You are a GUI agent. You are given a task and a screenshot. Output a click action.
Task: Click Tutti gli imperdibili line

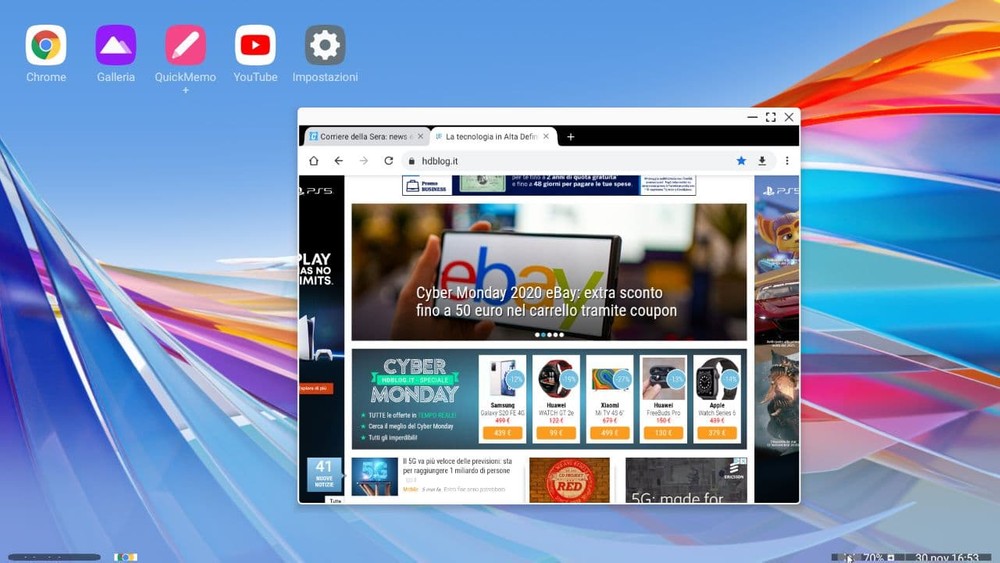[392, 437]
